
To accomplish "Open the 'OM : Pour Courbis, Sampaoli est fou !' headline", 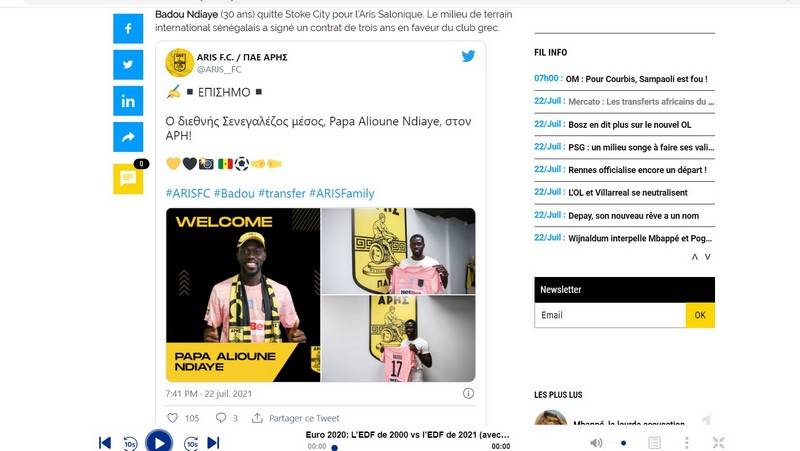I will coord(638,79).
